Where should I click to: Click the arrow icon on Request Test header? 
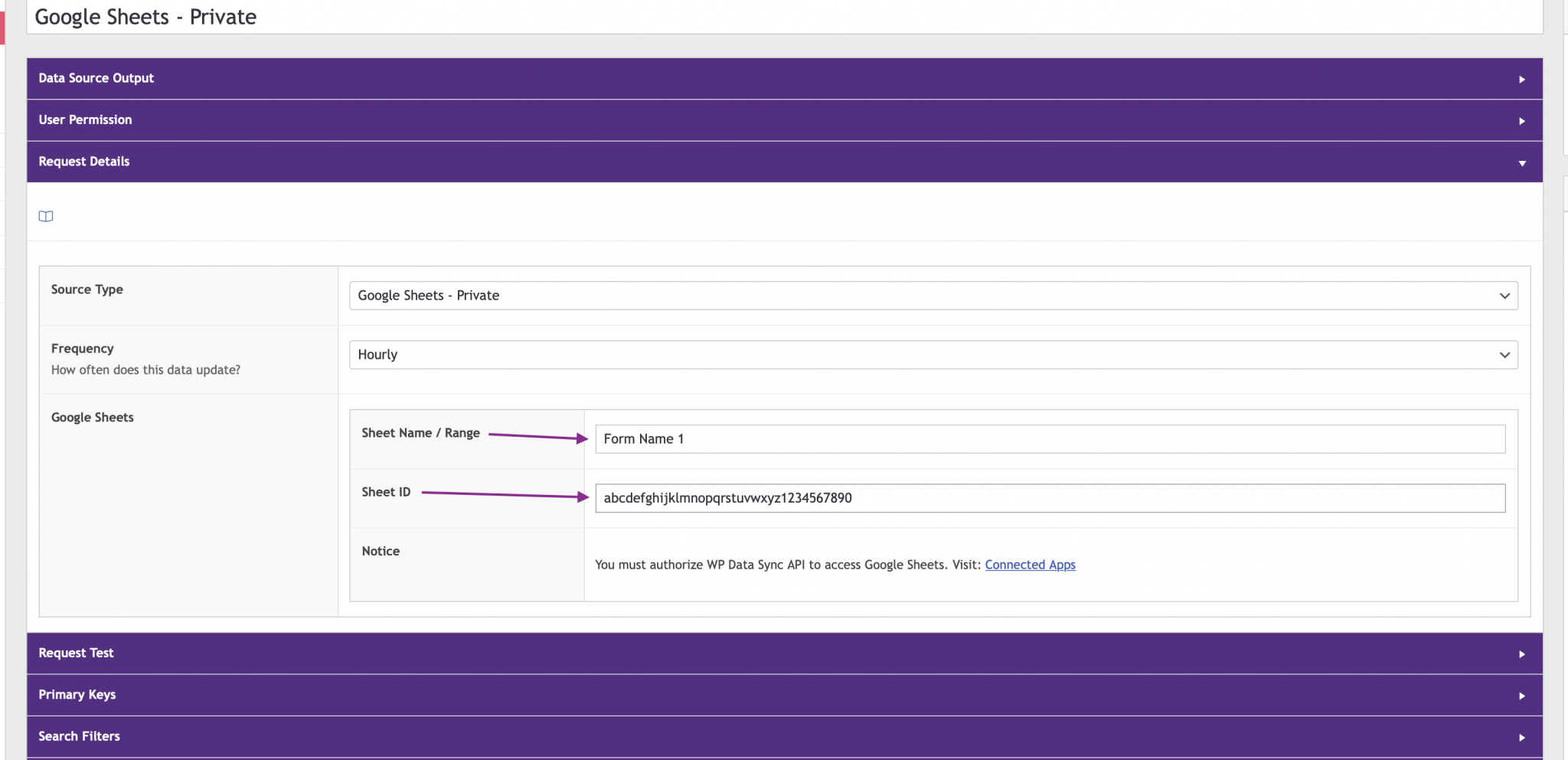pyautogui.click(x=1521, y=653)
